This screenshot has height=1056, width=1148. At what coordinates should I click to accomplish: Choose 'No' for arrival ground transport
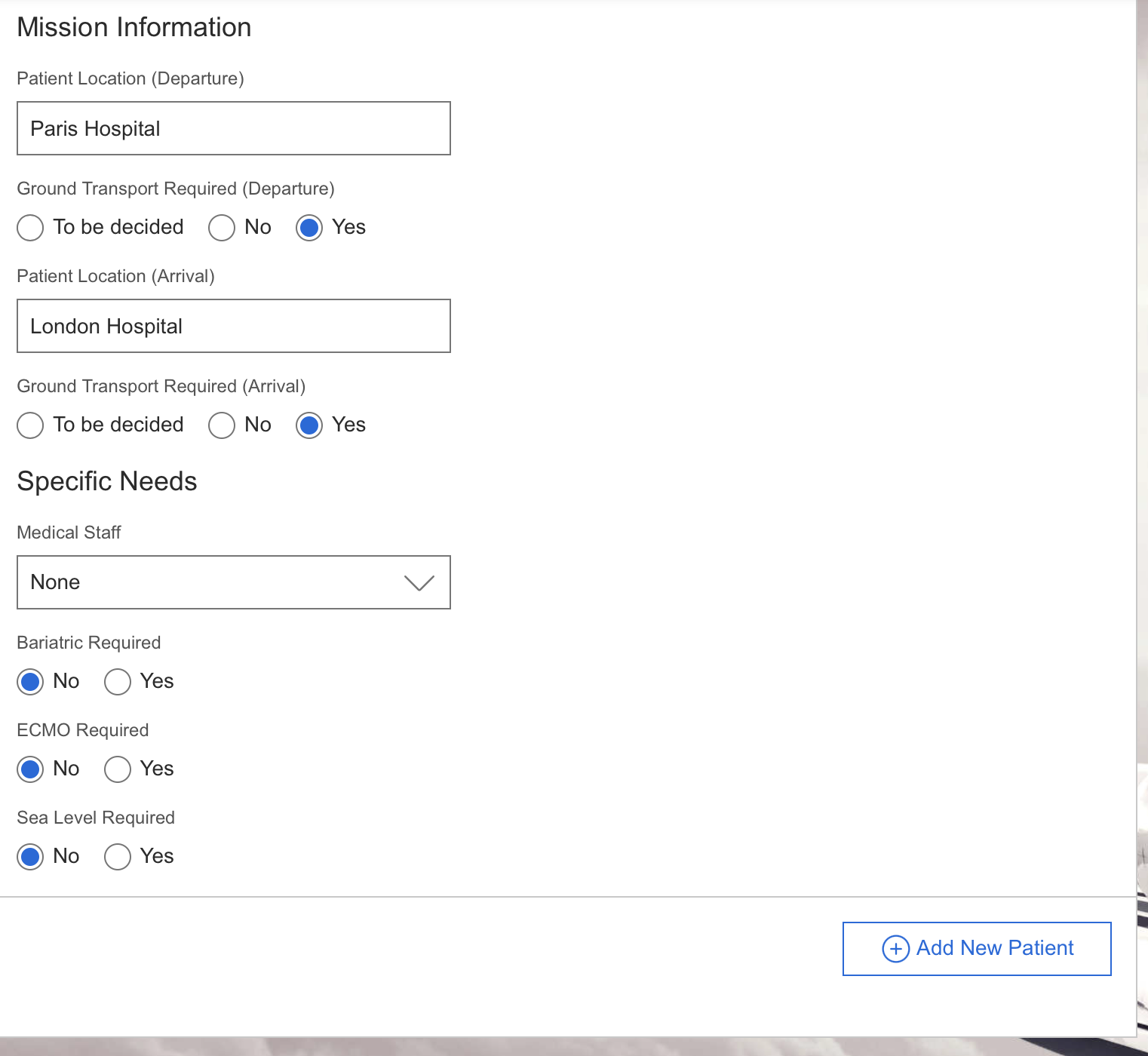click(222, 425)
